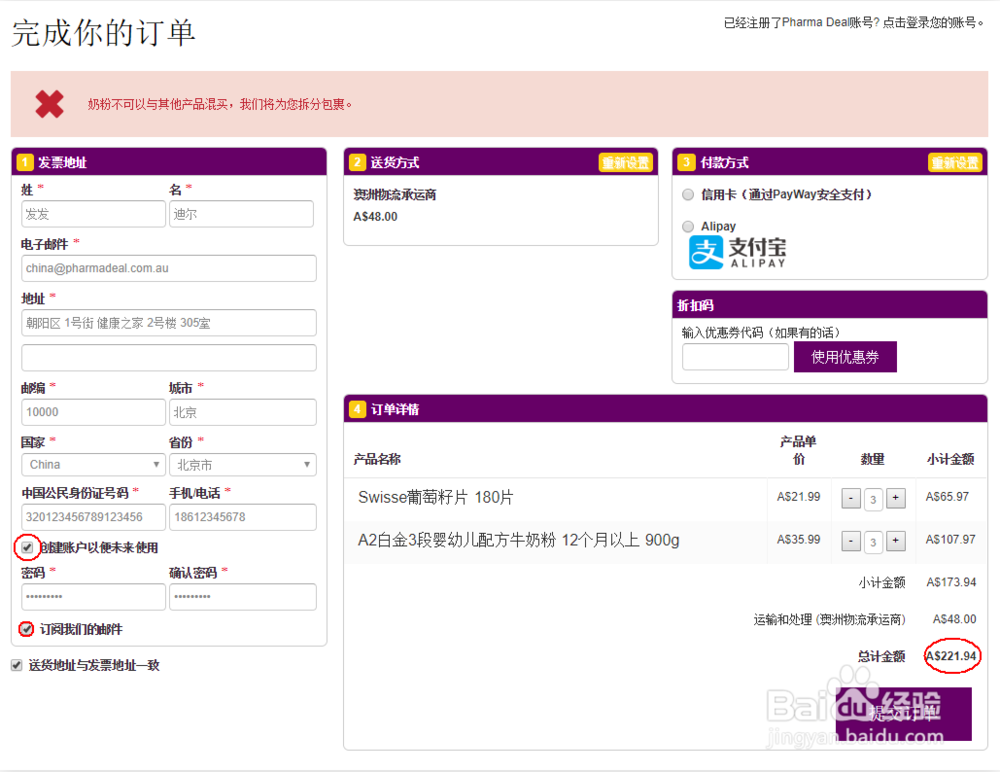
Task: Click the coupon code input field
Action: pyautogui.click(x=735, y=357)
